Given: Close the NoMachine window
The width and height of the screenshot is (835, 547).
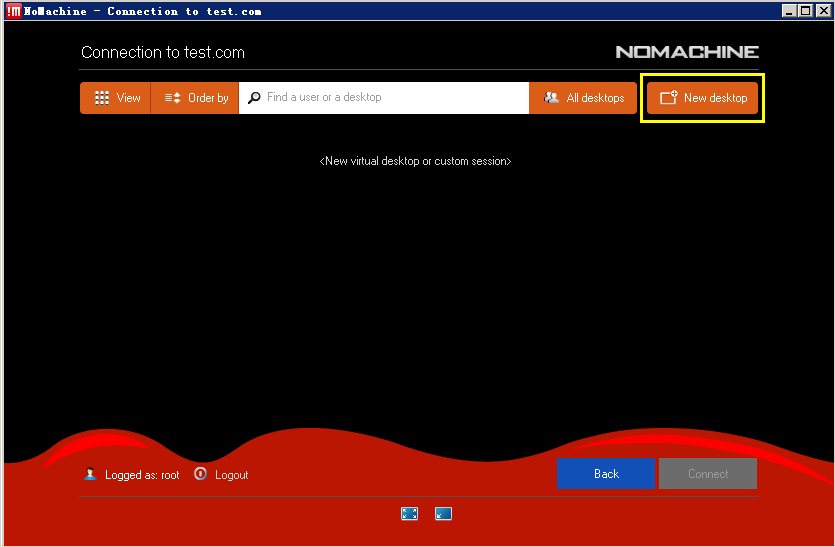Looking at the screenshot, I should pos(823,11).
